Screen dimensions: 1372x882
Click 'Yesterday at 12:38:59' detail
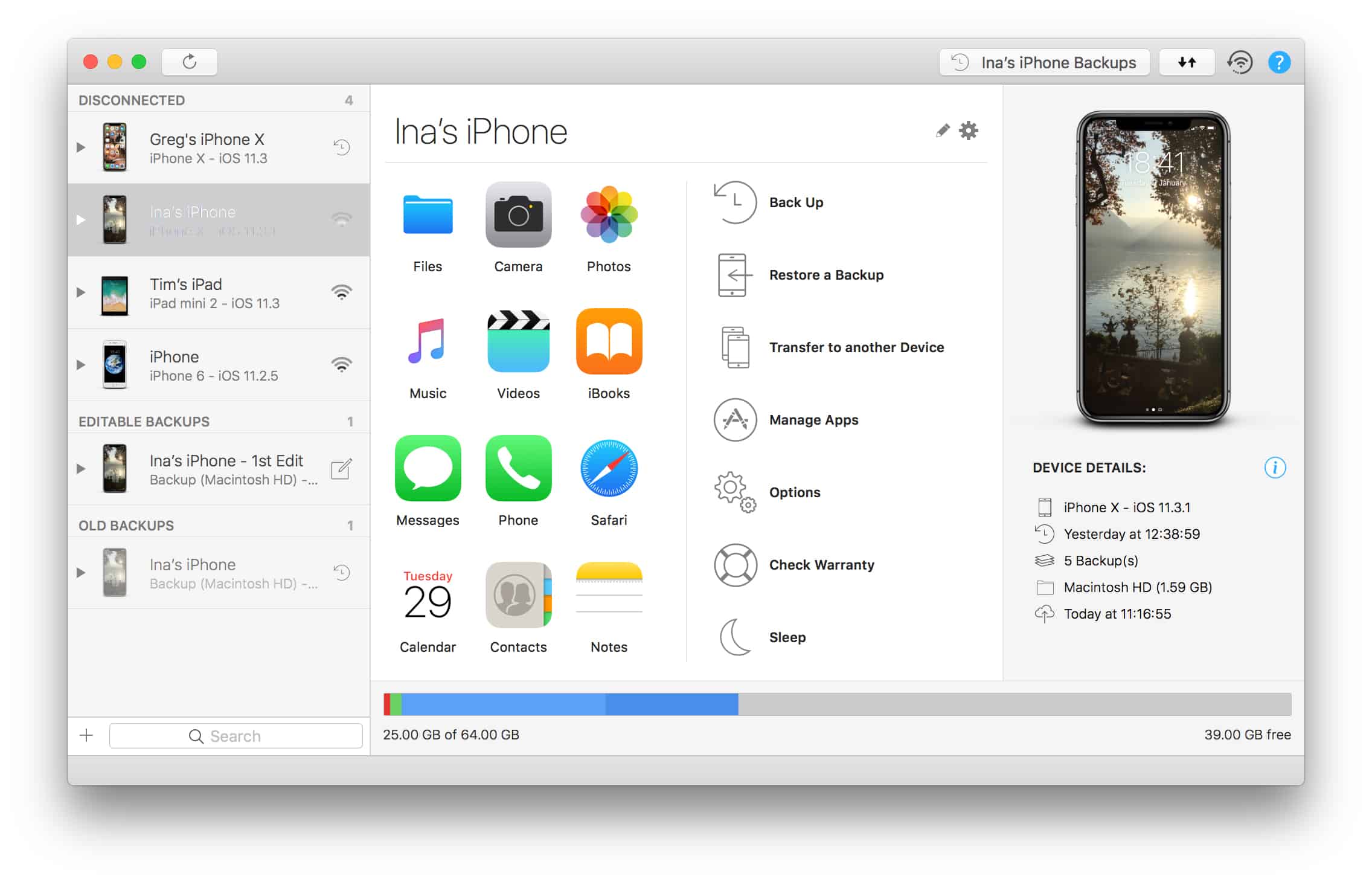click(1132, 534)
